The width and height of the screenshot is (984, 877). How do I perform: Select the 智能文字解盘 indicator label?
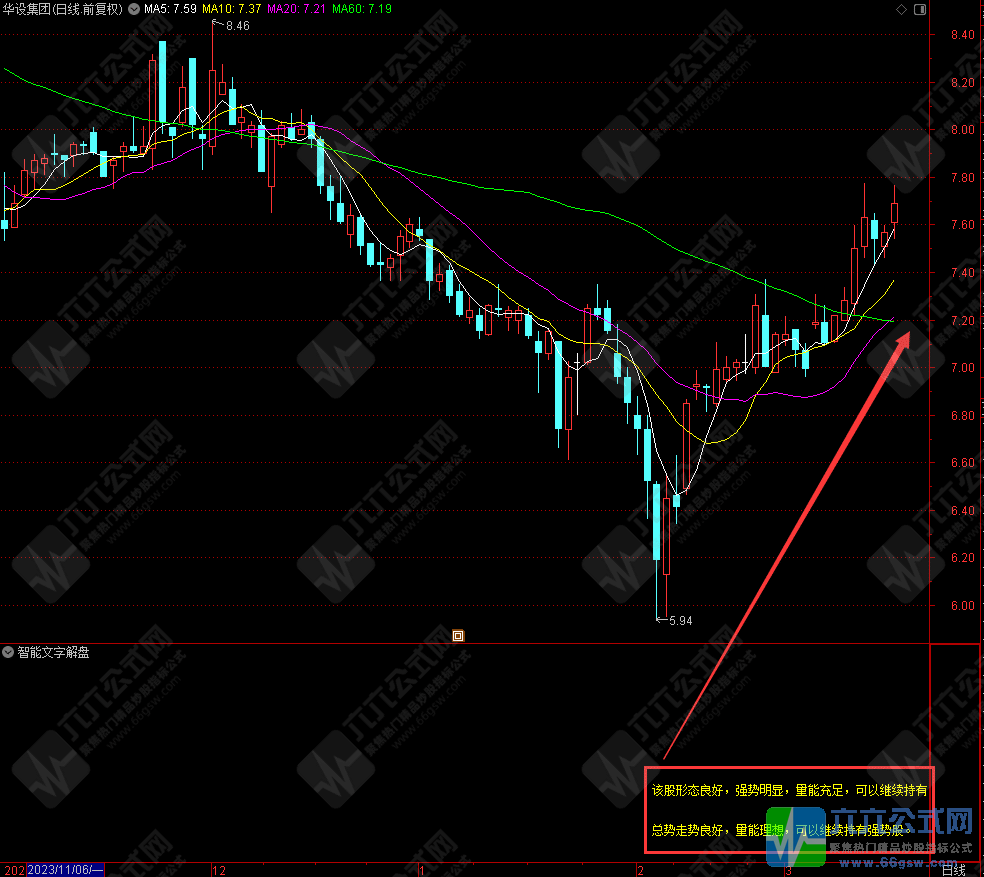53,652
